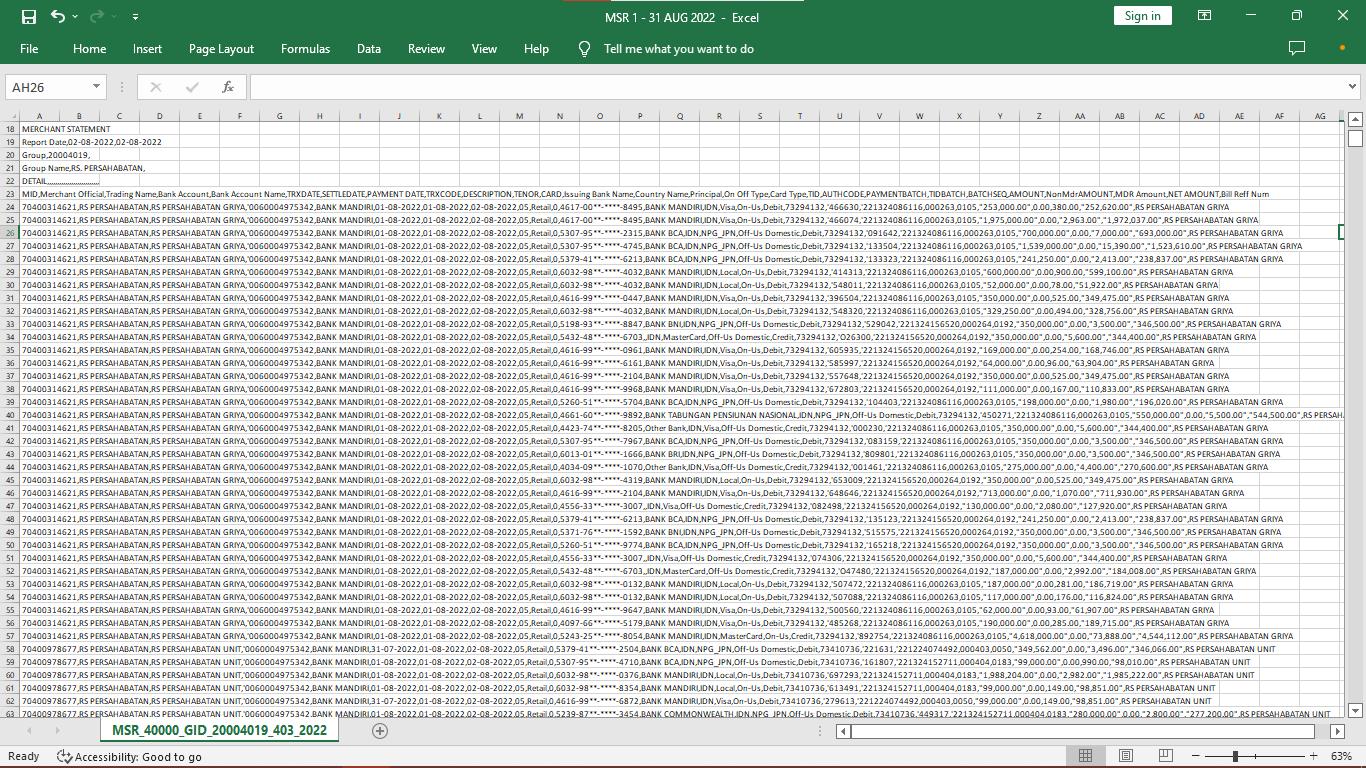Click the MID header row text in row 23

[x=645, y=194]
